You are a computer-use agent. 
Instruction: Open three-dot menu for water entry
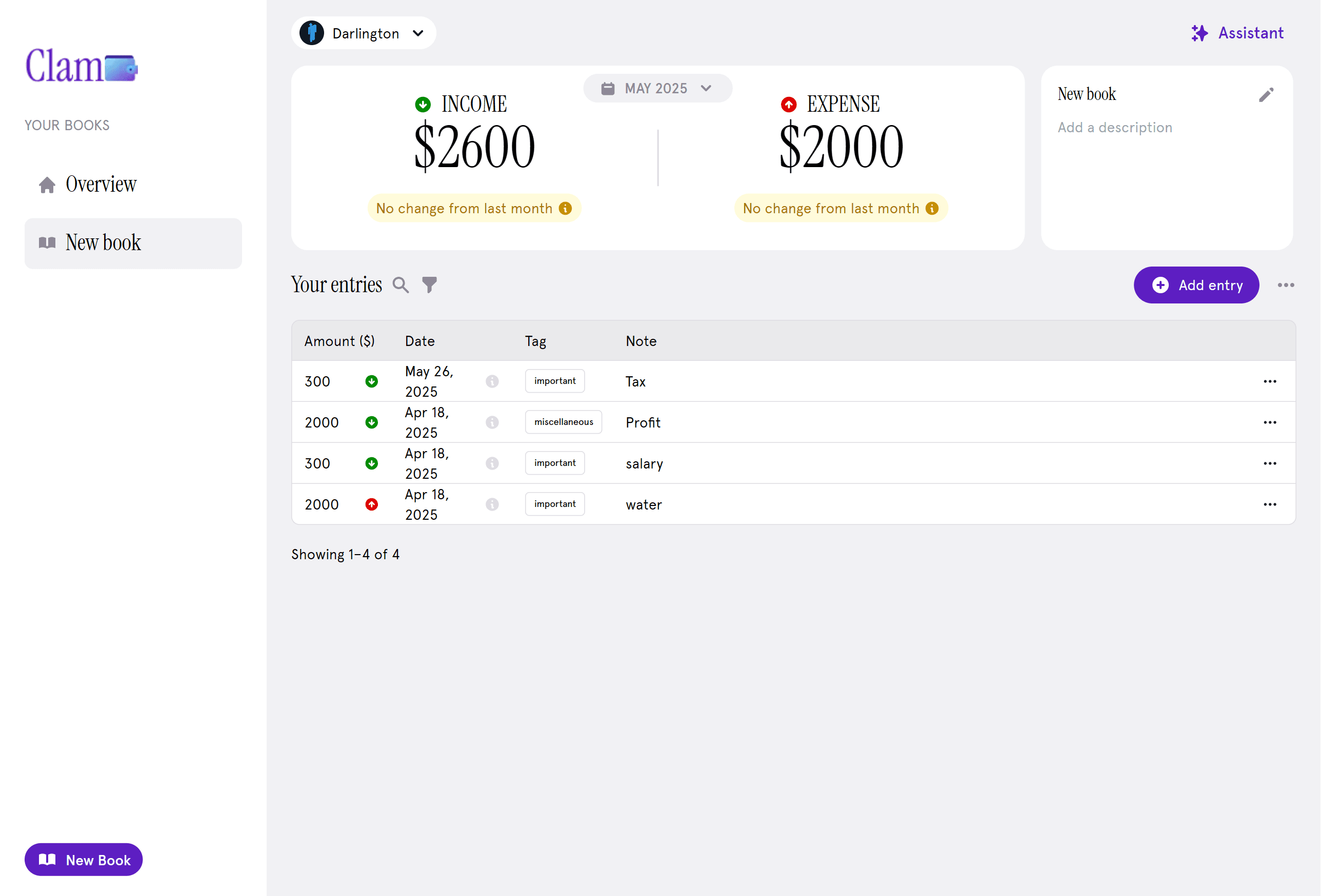pyautogui.click(x=1270, y=504)
